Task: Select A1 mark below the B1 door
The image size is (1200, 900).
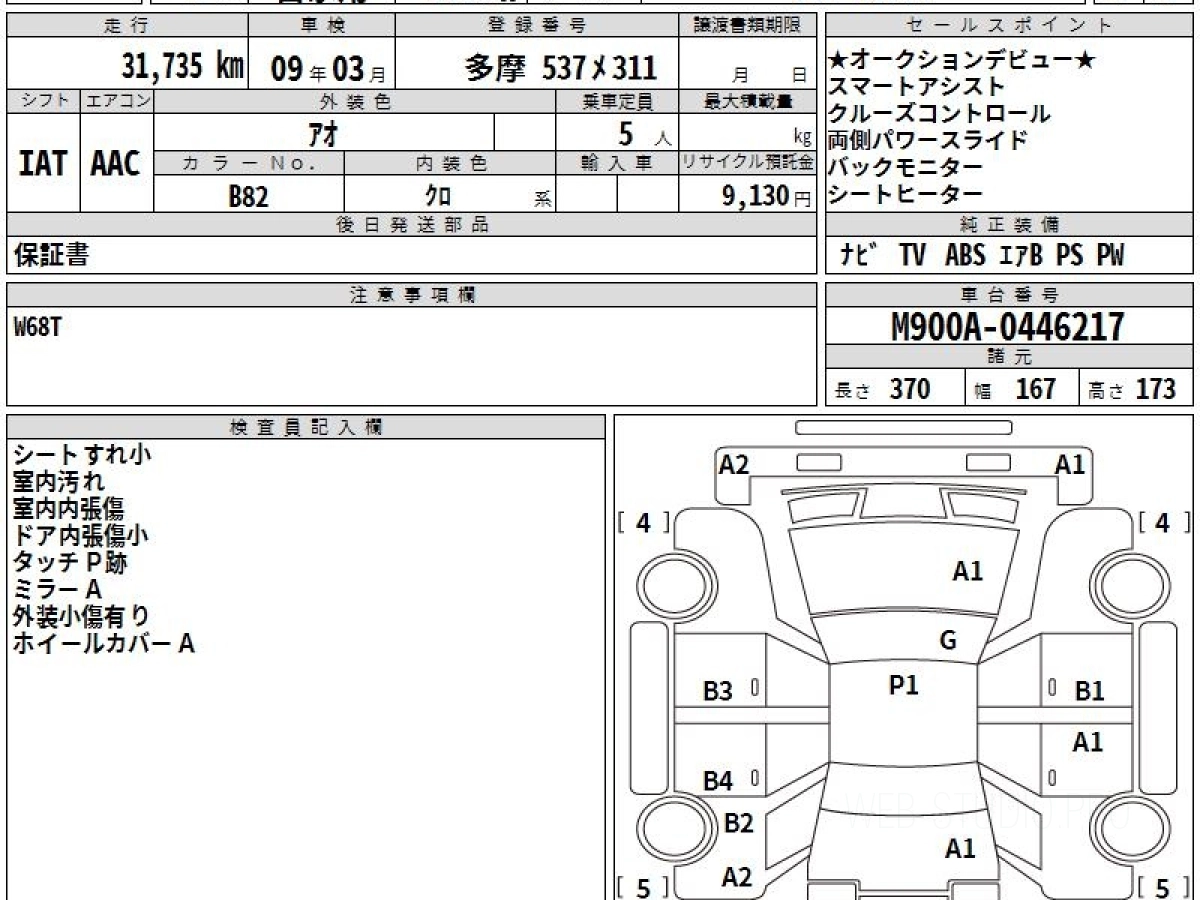Action: (x=1088, y=742)
